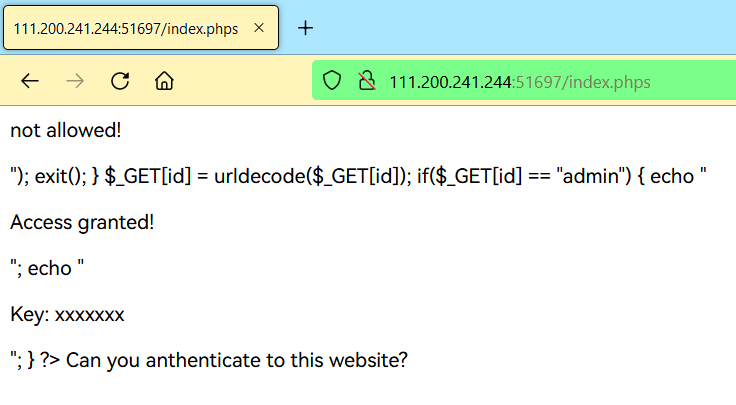Reload the index.phps page
Screen dimensions: 736x405
120,81
